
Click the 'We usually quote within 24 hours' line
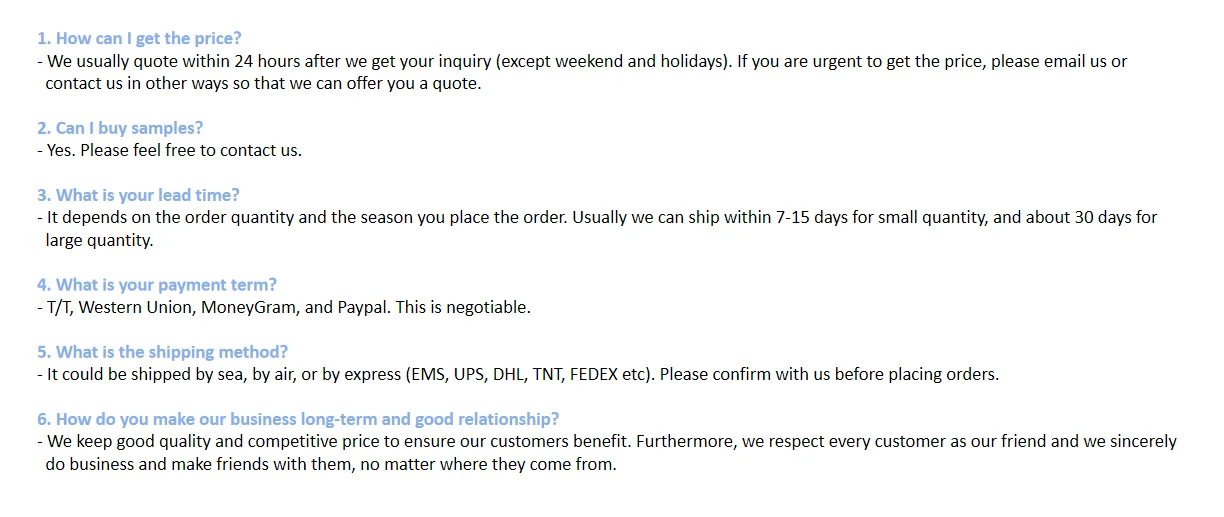pos(270,61)
